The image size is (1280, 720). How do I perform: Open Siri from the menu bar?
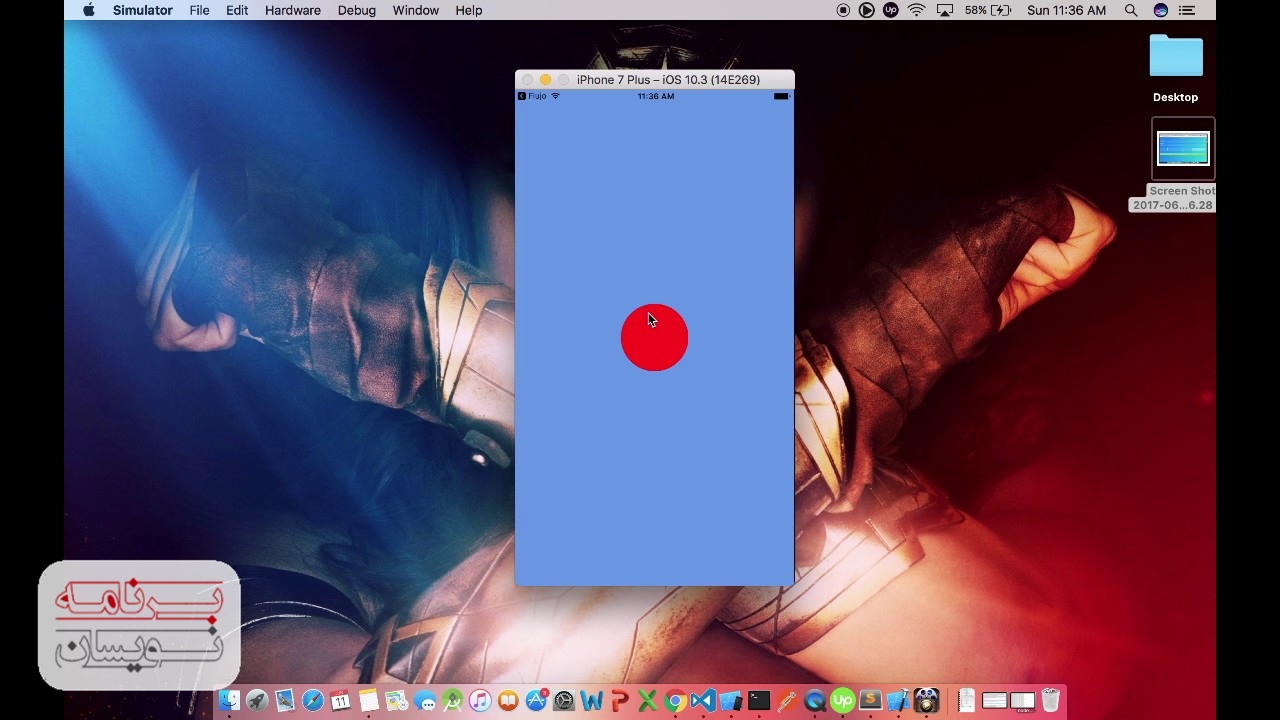coord(1160,10)
